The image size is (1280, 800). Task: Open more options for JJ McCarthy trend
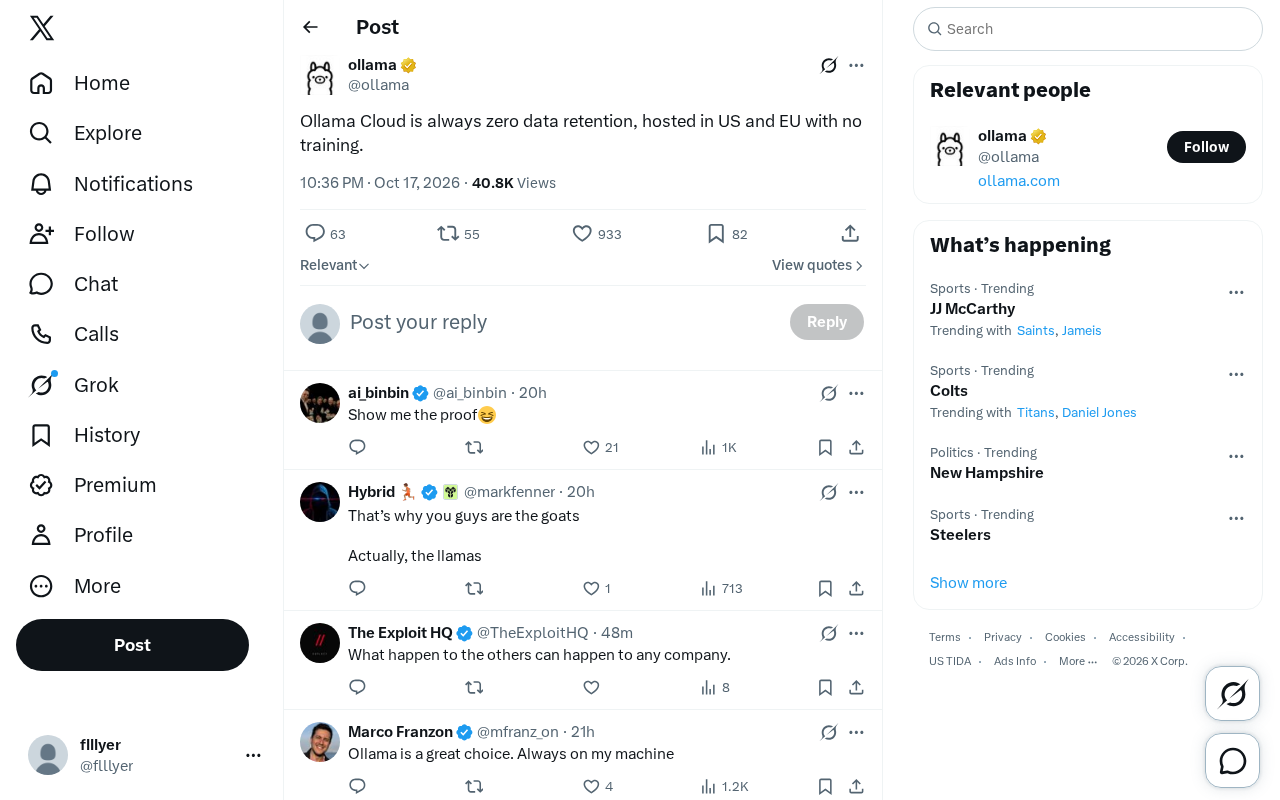coord(1236,292)
